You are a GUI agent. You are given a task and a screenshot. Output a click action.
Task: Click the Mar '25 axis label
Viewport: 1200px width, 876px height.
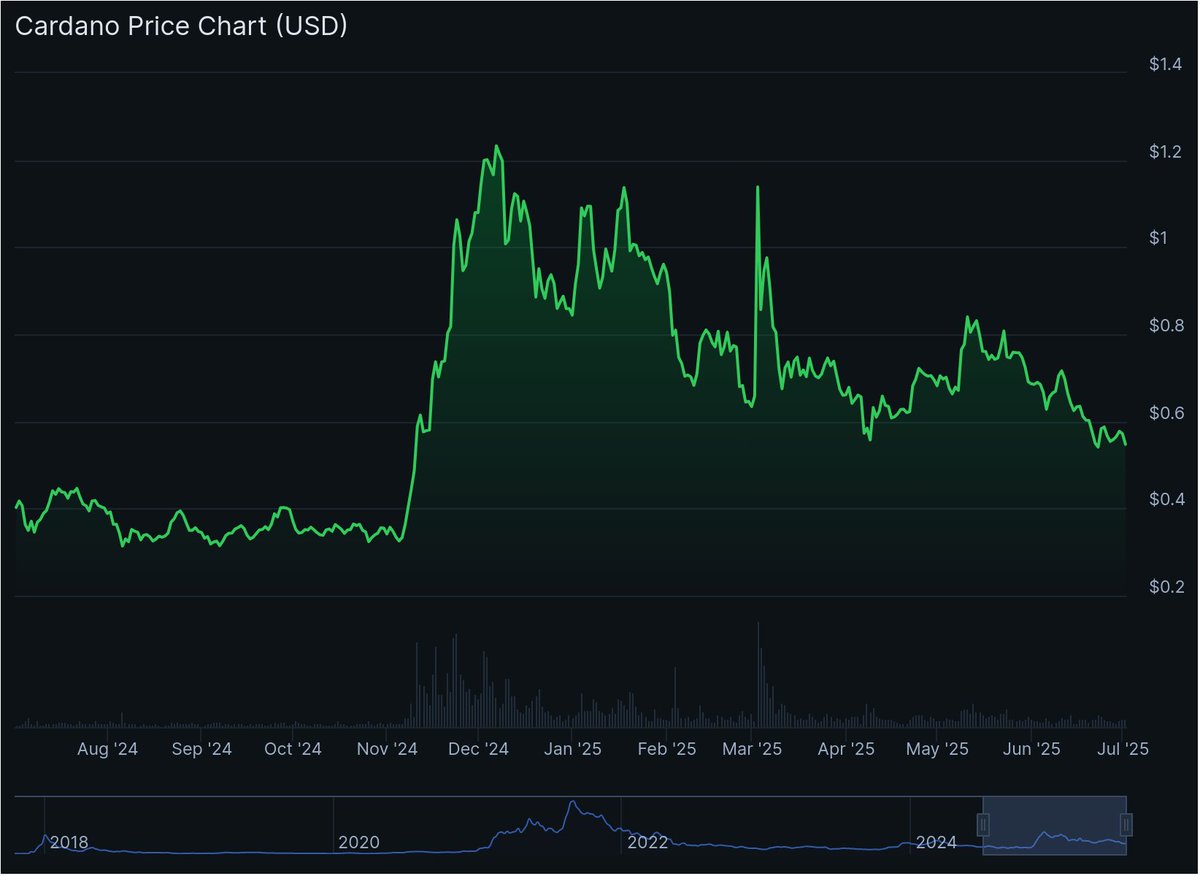(x=752, y=748)
